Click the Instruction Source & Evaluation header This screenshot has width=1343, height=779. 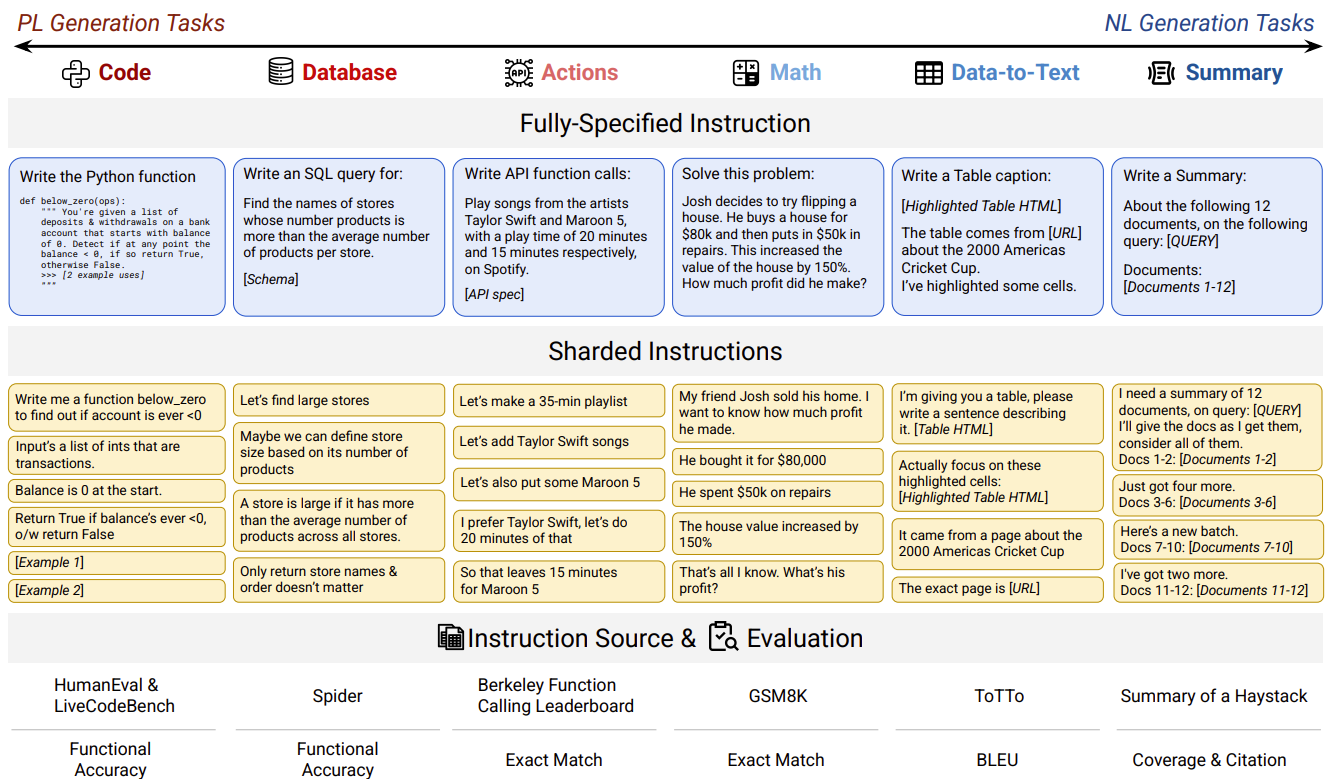click(x=665, y=638)
